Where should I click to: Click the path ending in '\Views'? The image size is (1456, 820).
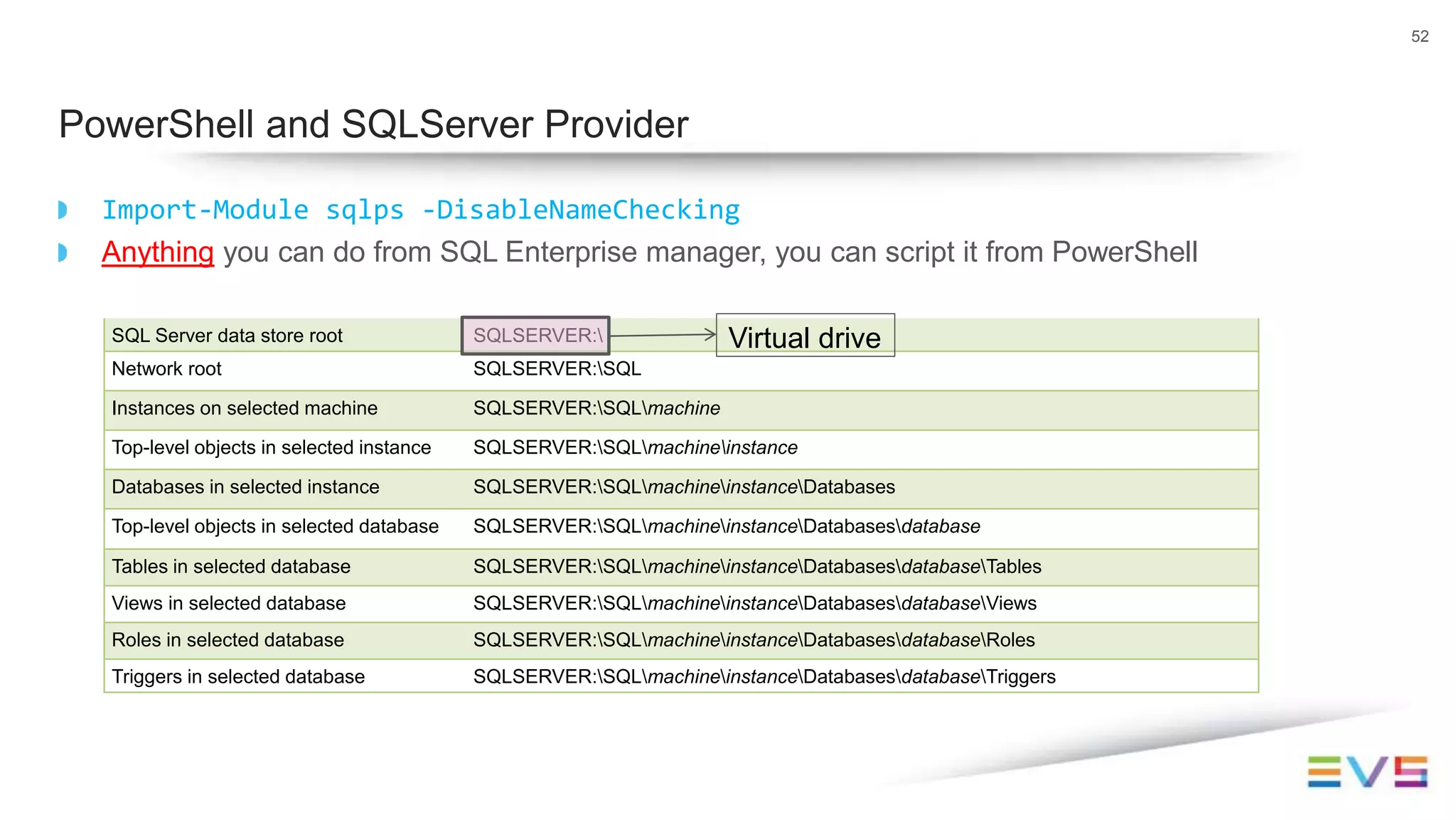coord(755,604)
